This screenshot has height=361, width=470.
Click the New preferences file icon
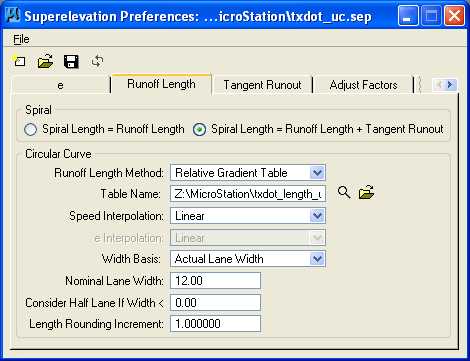pos(20,61)
